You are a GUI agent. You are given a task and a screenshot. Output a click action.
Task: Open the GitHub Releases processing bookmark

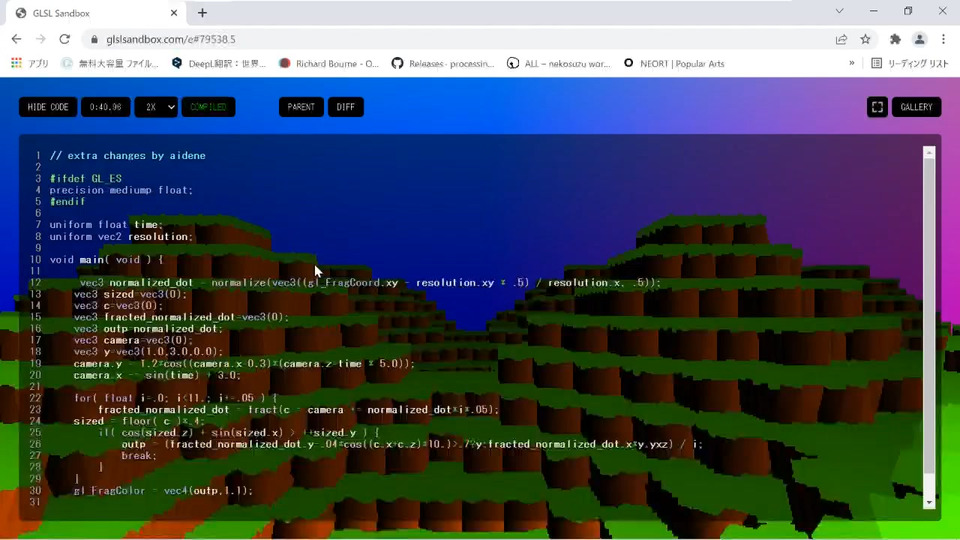443,63
